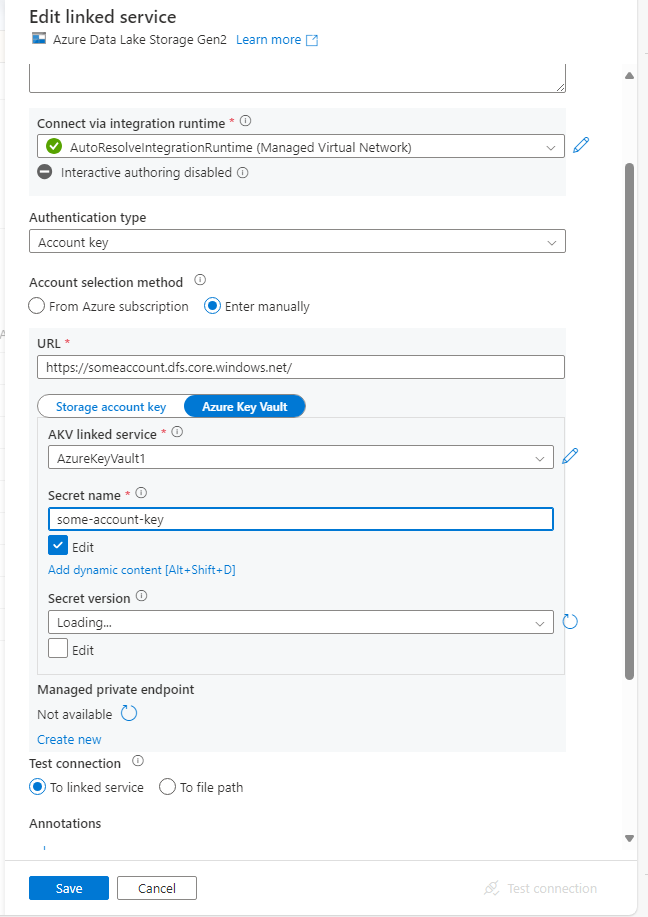Click the edit pencil next to AzureKeyVault1
This screenshot has height=917, width=648.
pyautogui.click(x=570, y=457)
